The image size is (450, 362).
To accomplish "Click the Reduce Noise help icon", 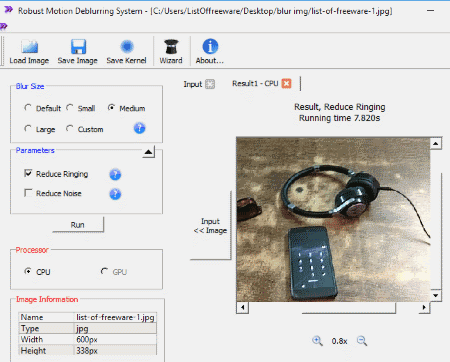I will [x=115, y=194].
